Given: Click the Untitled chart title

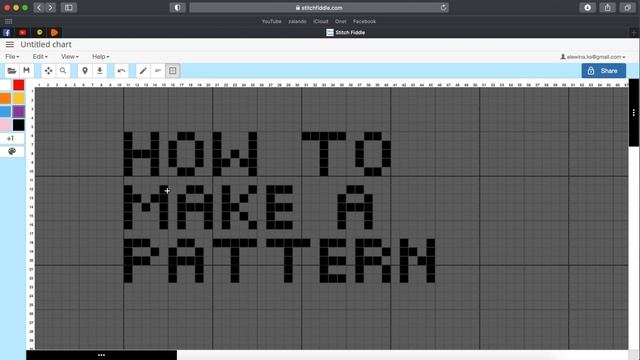Looking at the screenshot, I should pyautogui.click(x=46, y=44).
